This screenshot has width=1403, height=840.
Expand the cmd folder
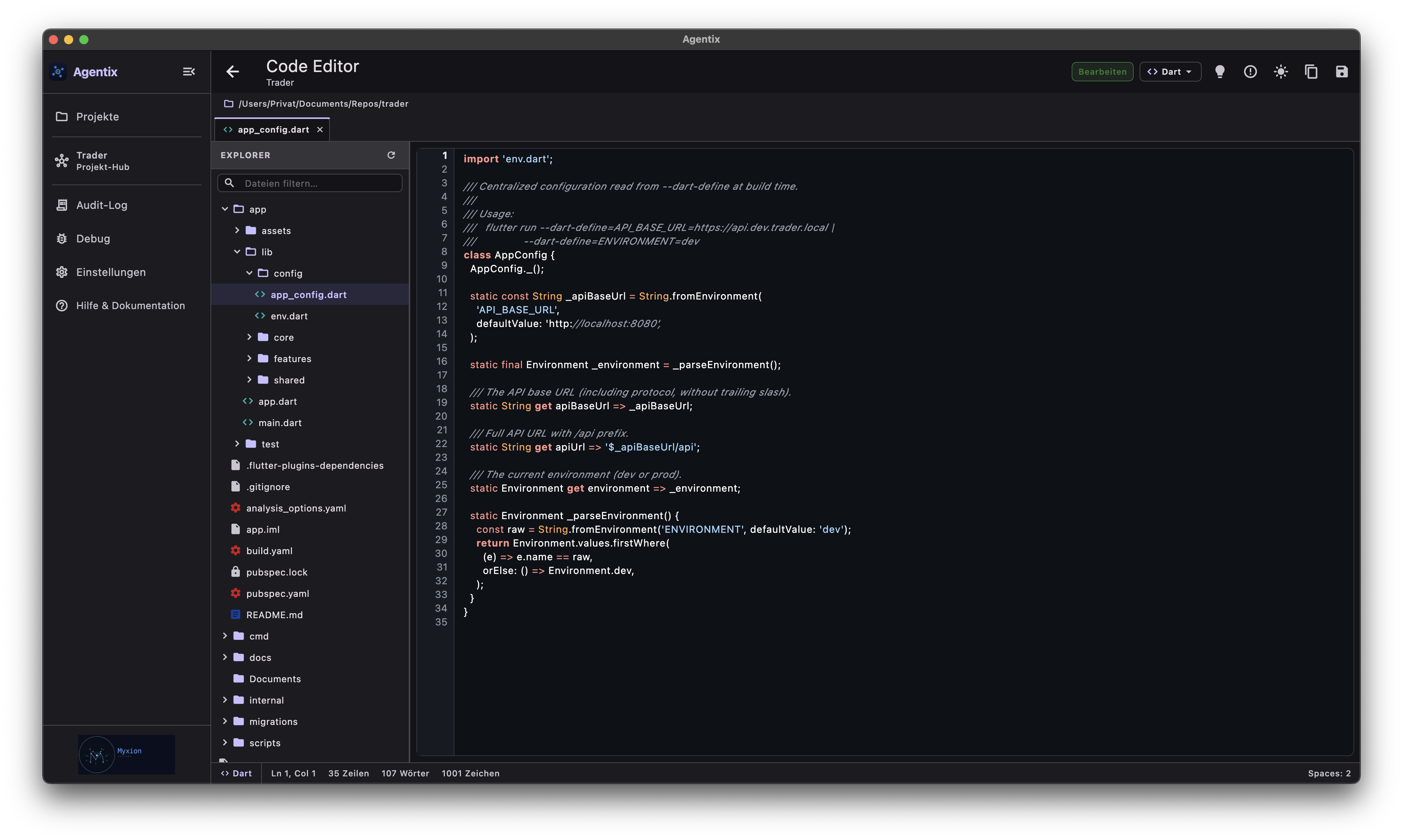tap(225, 636)
